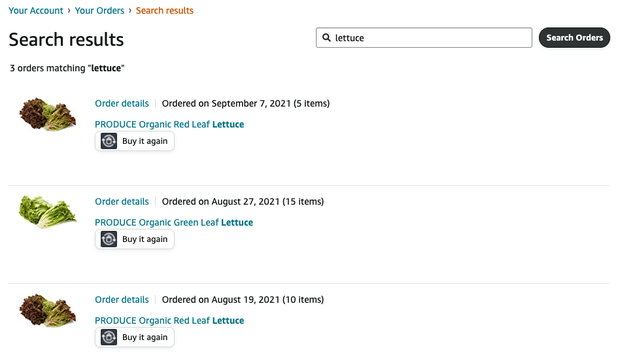
Task: Open Red Leaf Lettuce image from September order
Action: (47, 114)
